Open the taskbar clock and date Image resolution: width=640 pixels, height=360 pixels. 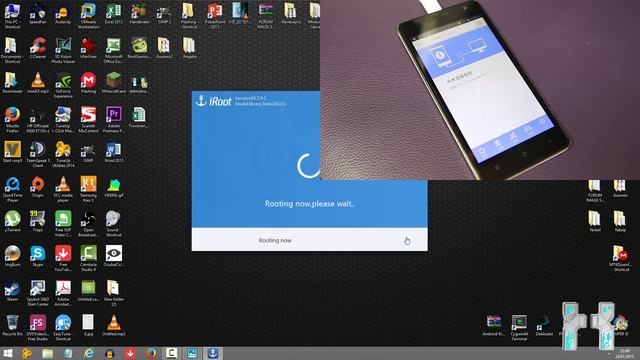[x=624, y=353]
